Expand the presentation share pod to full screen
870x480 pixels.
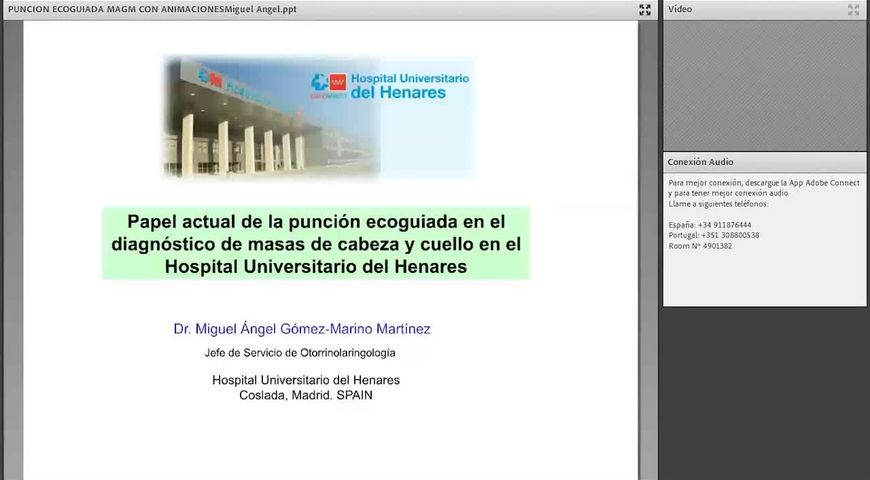click(x=645, y=9)
